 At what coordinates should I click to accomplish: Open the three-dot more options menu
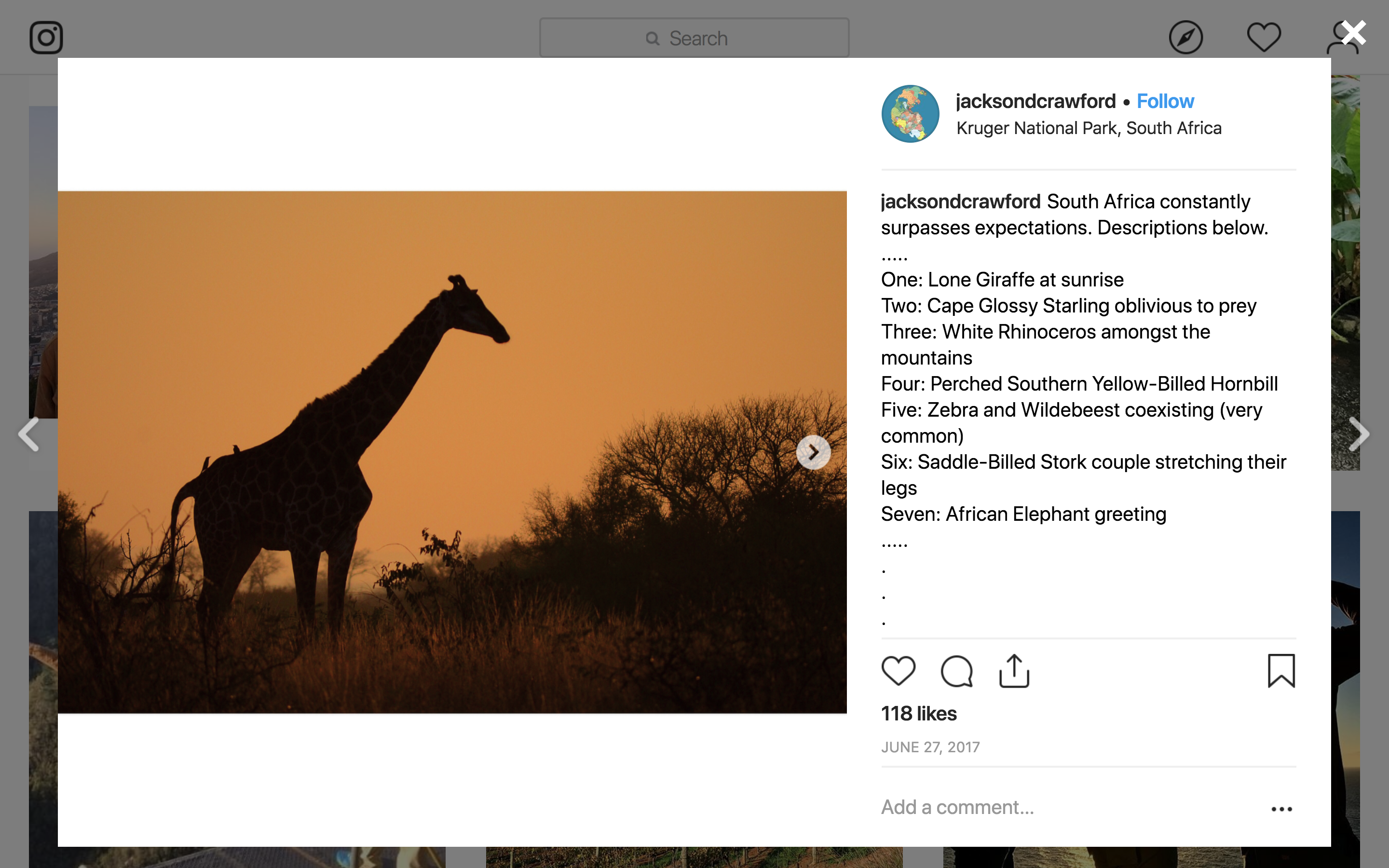click(1281, 809)
